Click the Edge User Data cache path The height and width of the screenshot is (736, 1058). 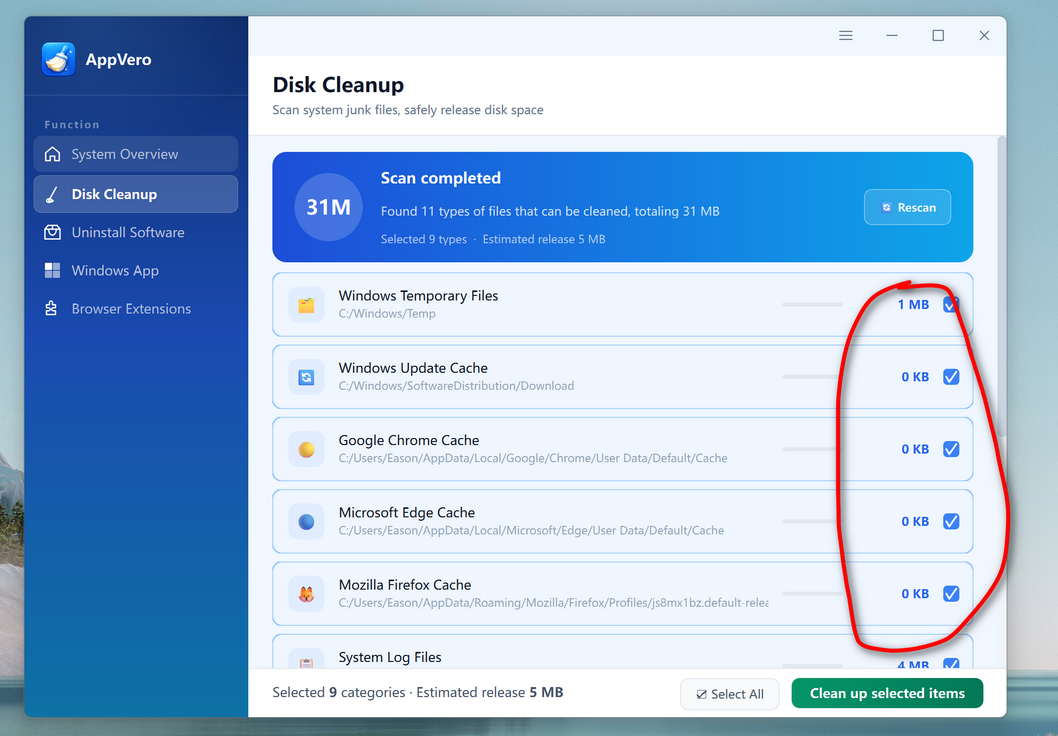point(531,530)
